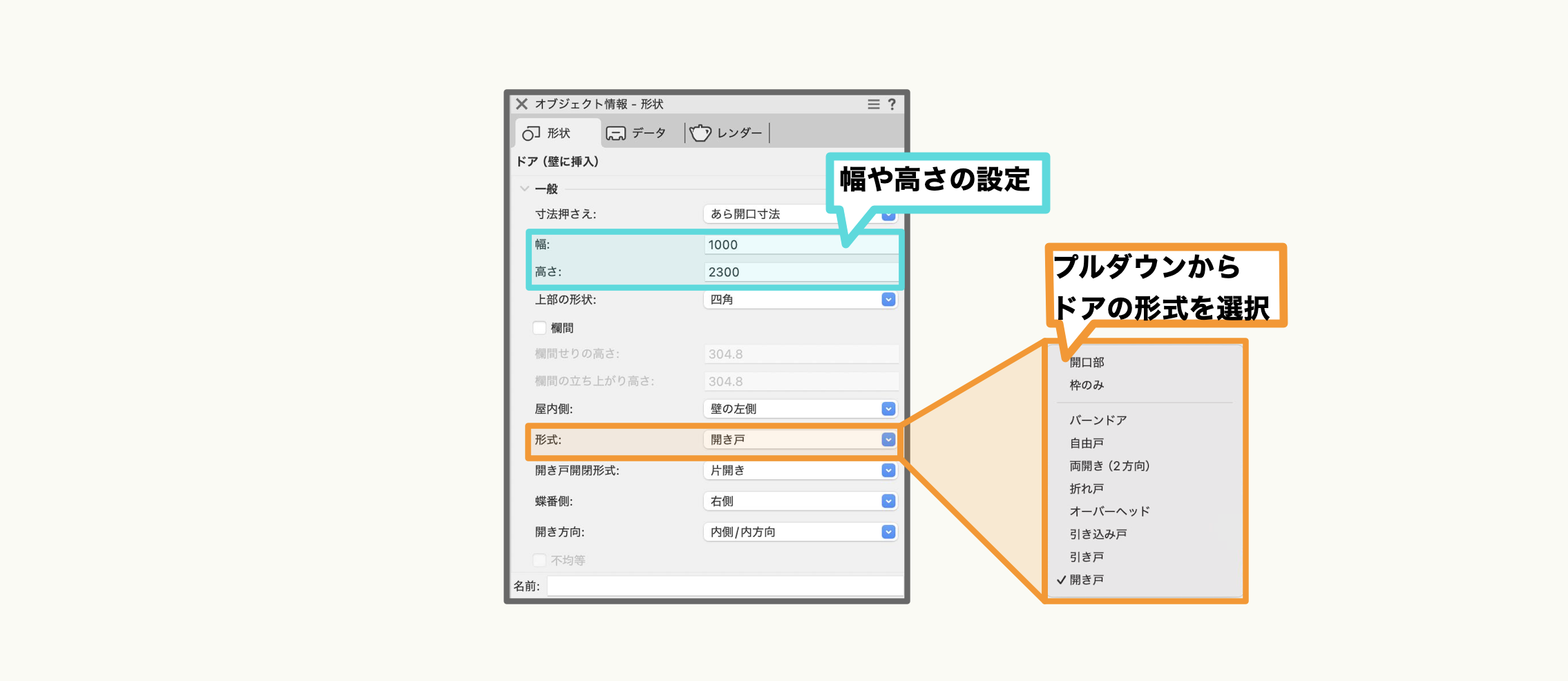The height and width of the screenshot is (681, 1568).
Task: Open the 開き戸開閉形式 dropdown
Action: (x=800, y=470)
